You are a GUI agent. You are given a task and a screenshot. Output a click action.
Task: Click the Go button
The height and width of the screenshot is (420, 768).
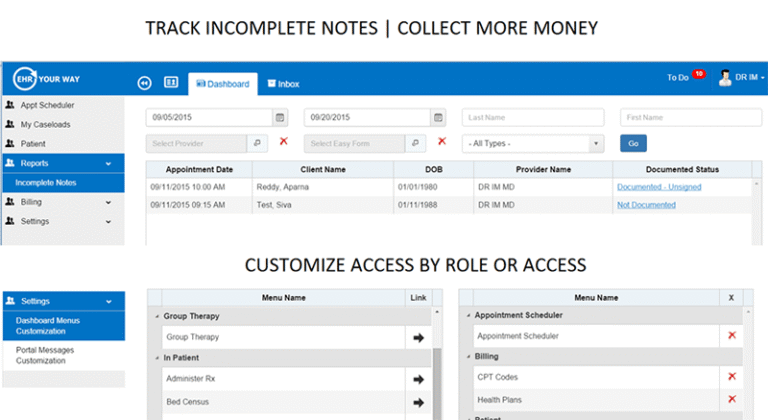[x=633, y=144]
